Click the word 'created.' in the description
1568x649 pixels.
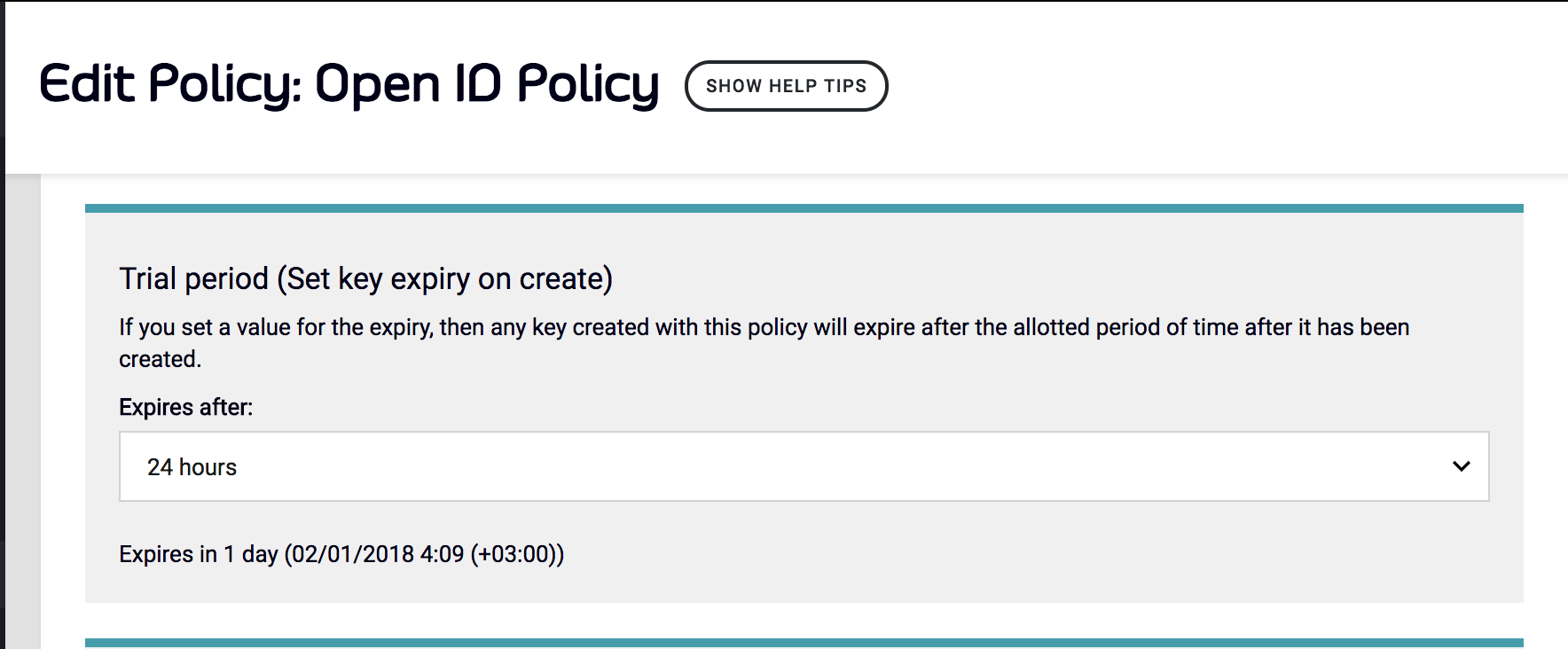[x=160, y=359]
